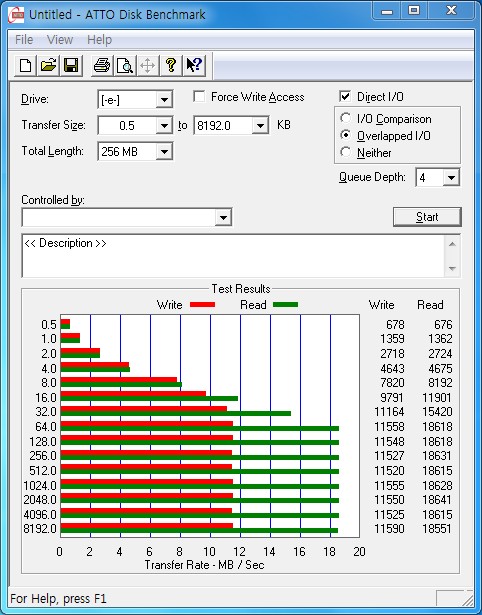The width and height of the screenshot is (482, 615).
Task: Enable Force Write Access checkbox
Action: coord(199,96)
